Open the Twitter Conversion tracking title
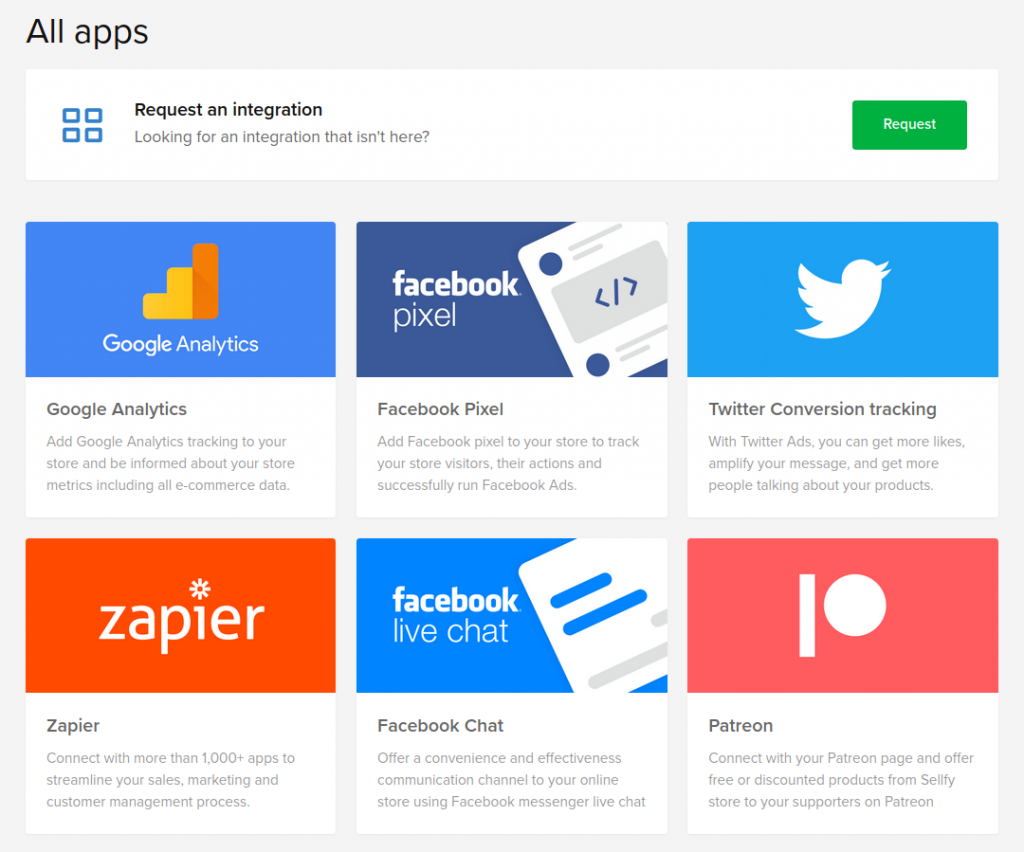 tap(822, 409)
